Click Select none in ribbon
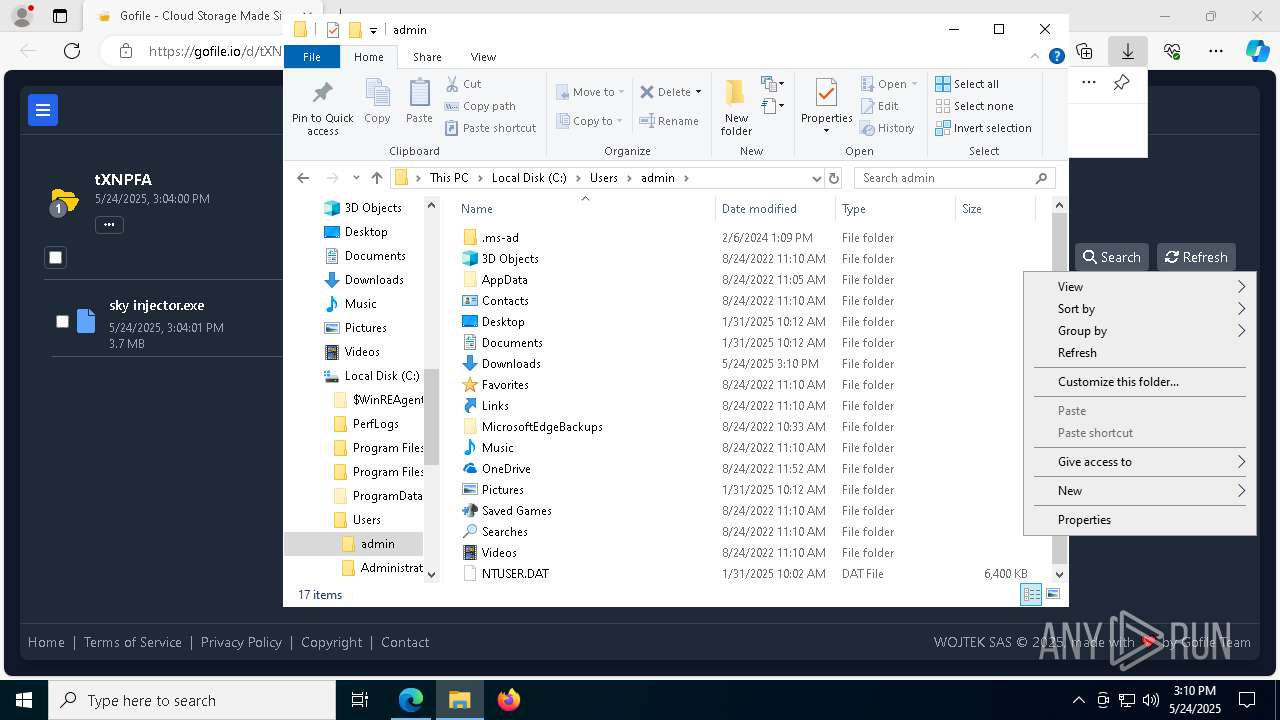This screenshot has width=1280, height=720. coord(974,106)
